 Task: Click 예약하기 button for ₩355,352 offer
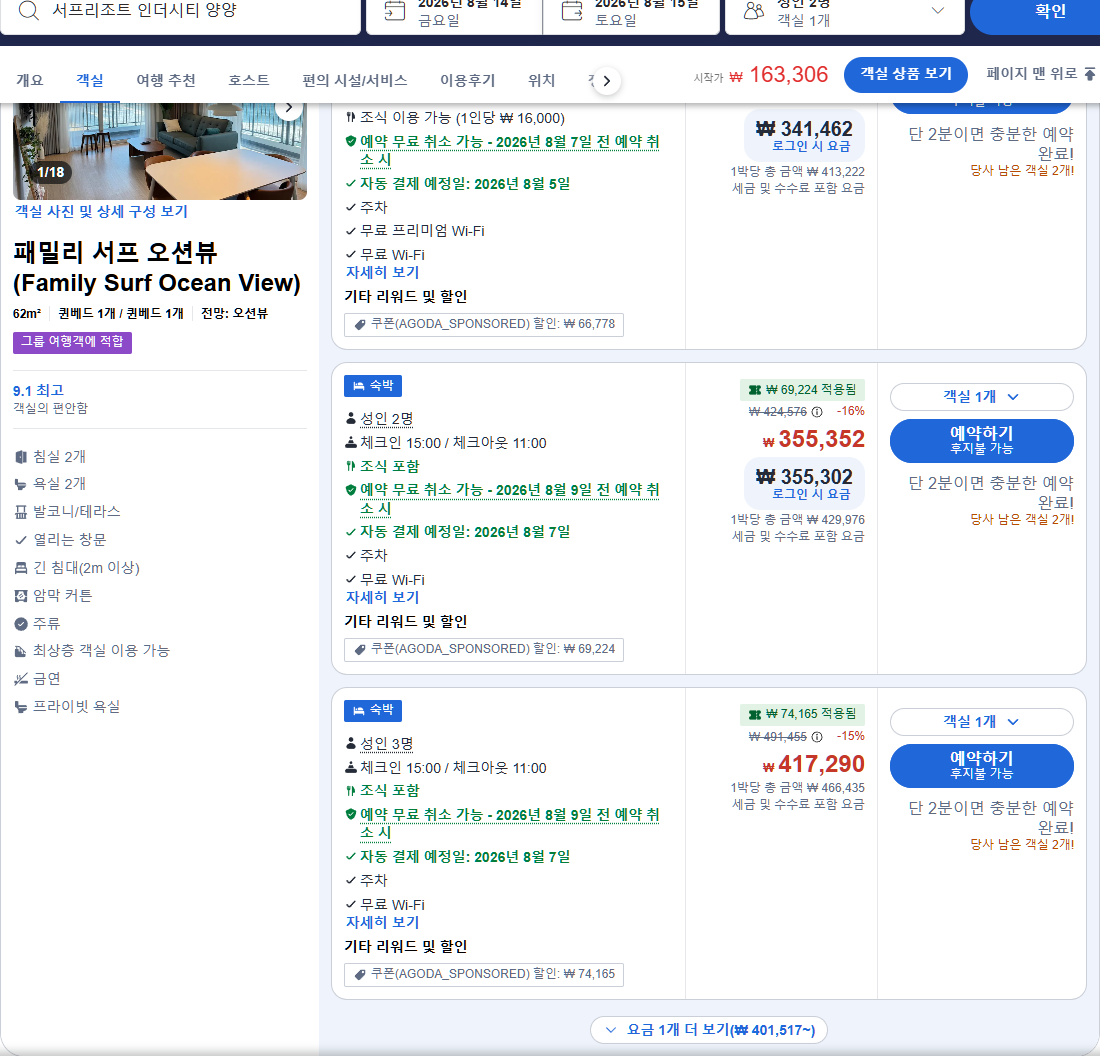pos(981,440)
